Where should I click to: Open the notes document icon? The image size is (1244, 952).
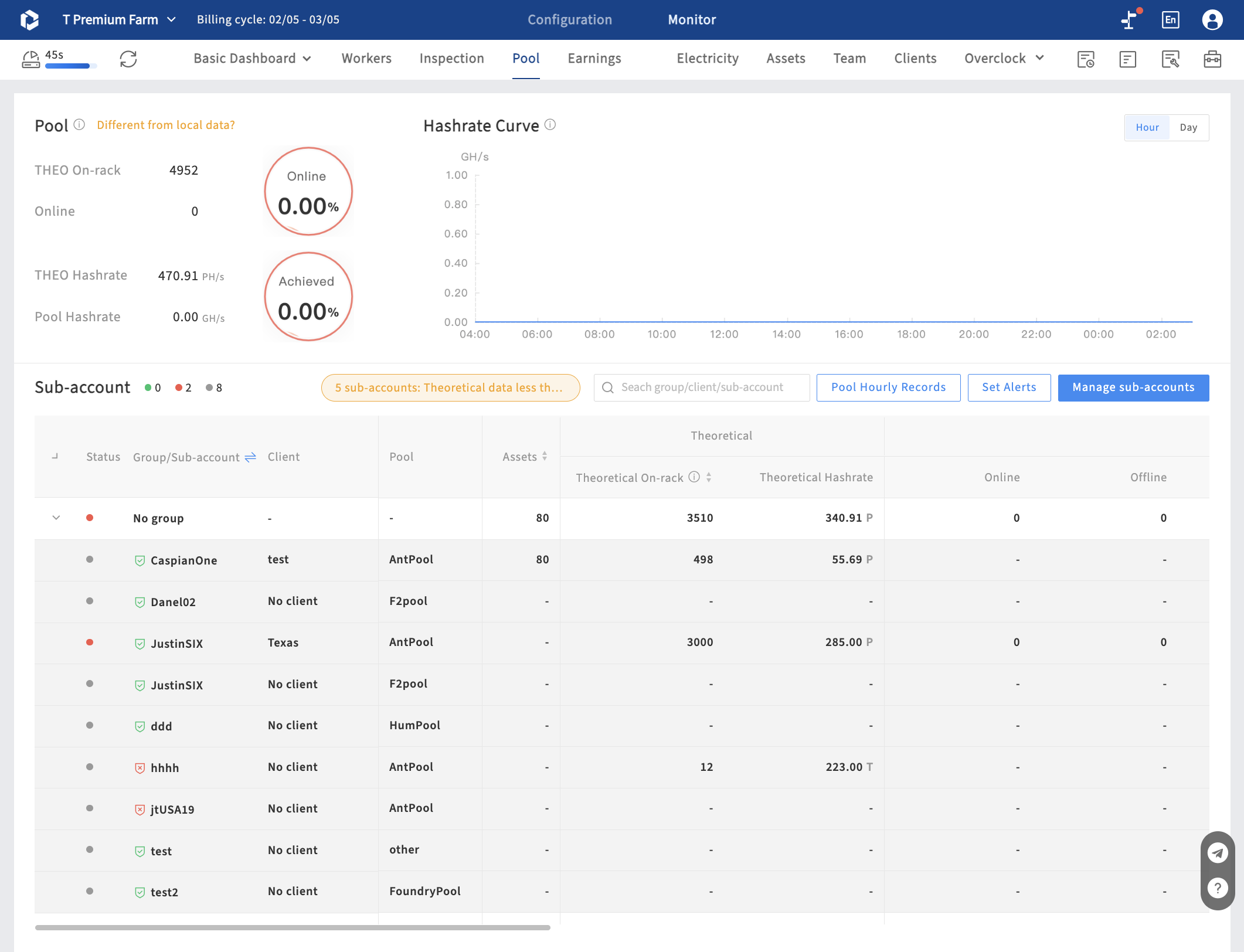point(1127,59)
